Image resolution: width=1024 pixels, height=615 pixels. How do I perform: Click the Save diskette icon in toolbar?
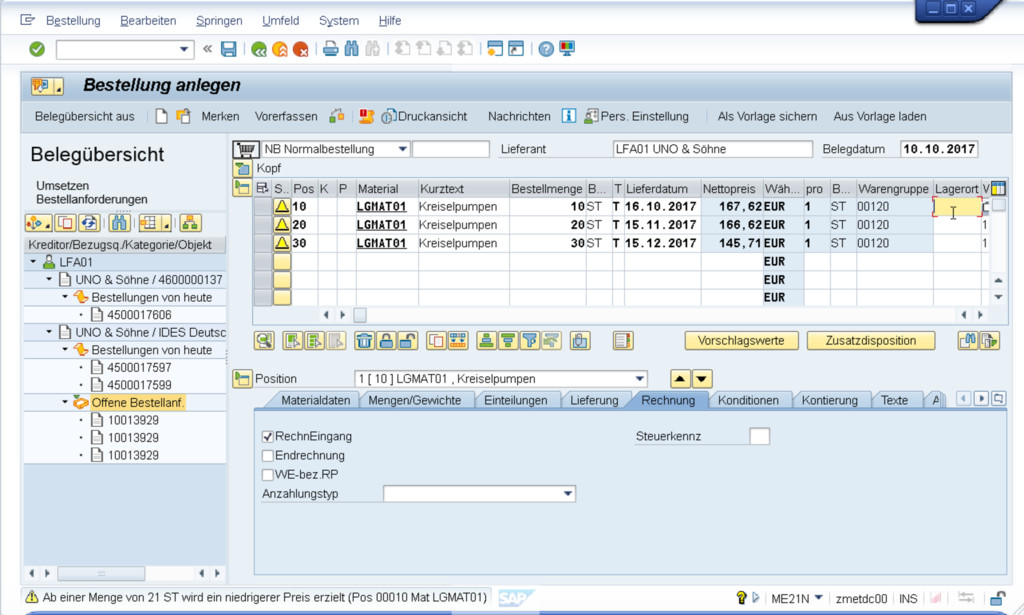[x=229, y=49]
